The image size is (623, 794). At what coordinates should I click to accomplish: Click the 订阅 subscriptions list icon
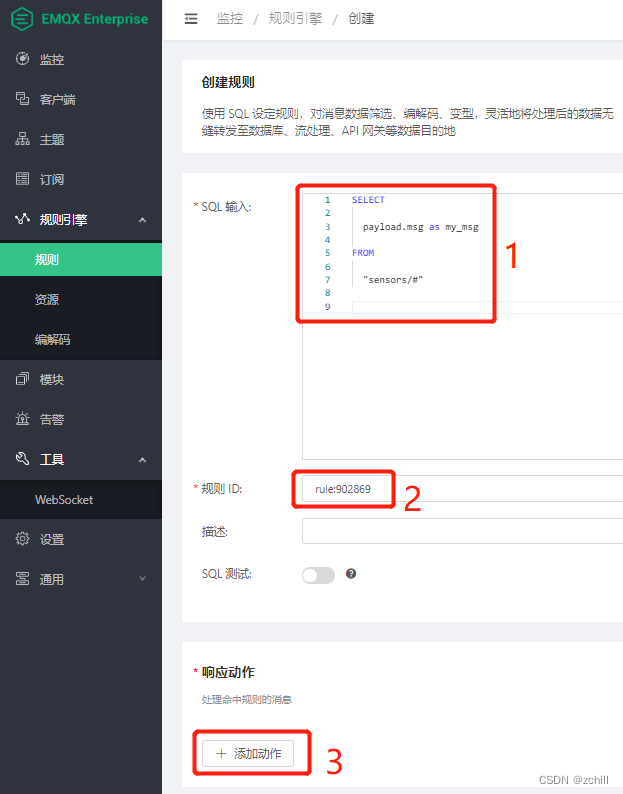pyautogui.click(x=22, y=179)
